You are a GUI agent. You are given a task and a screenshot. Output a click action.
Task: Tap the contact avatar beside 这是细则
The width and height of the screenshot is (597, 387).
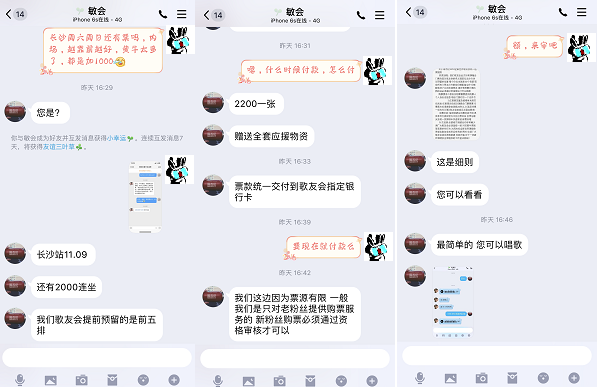coord(415,161)
